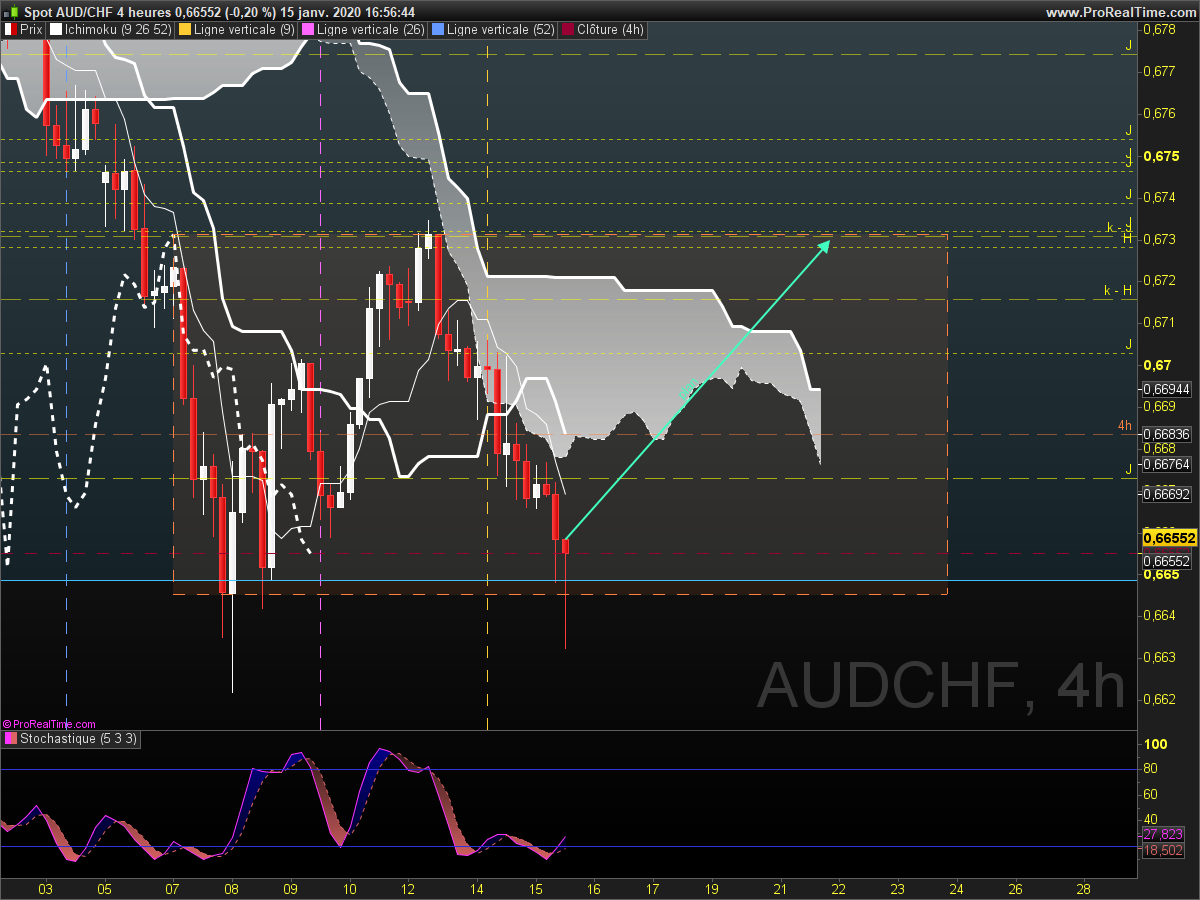Open the Stochastique (5 3 3) label
Image resolution: width=1200 pixels, height=900 pixels.
point(79,739)
